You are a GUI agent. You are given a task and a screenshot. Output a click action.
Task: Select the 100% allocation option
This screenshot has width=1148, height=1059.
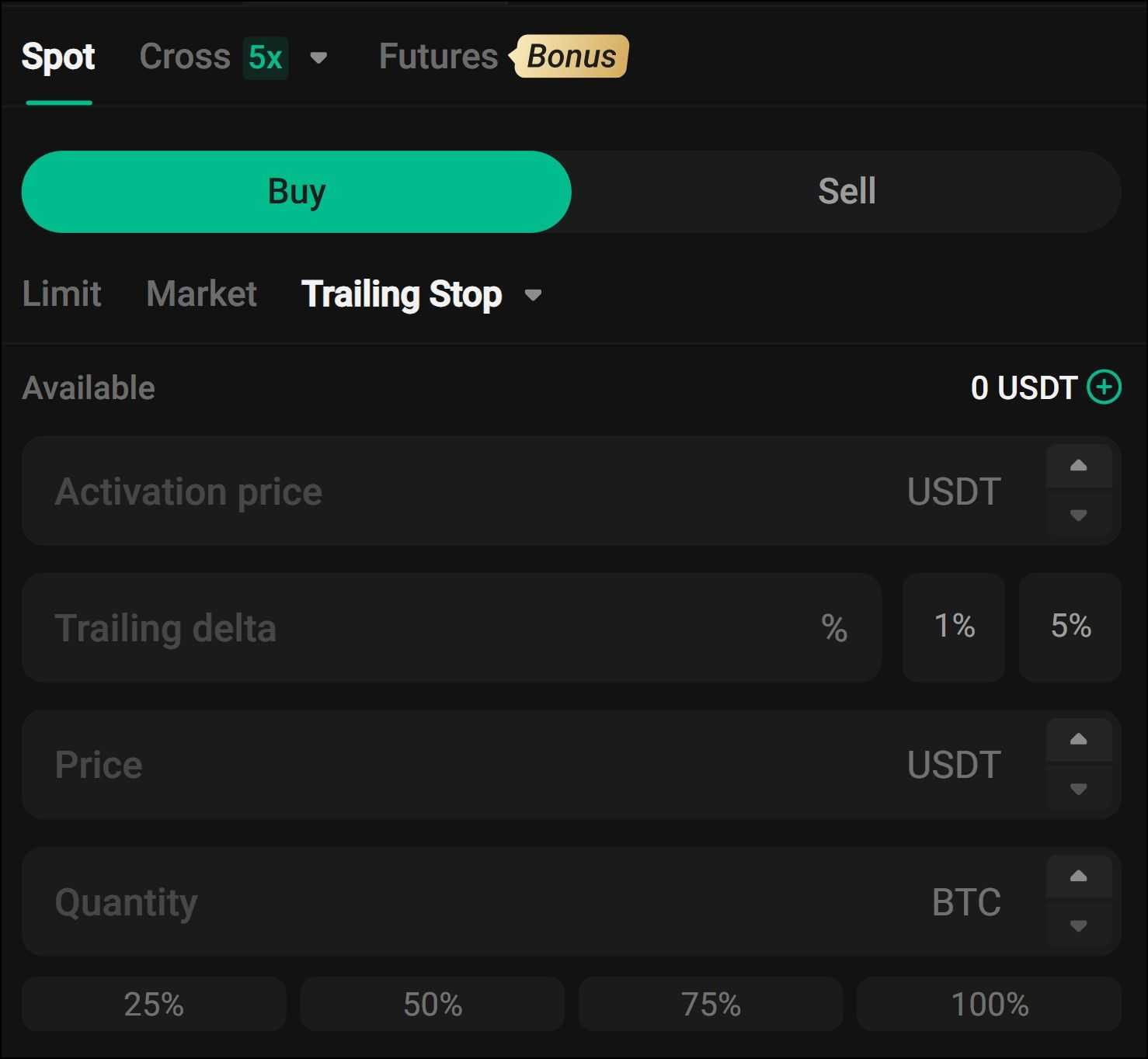click(987, 1004)
